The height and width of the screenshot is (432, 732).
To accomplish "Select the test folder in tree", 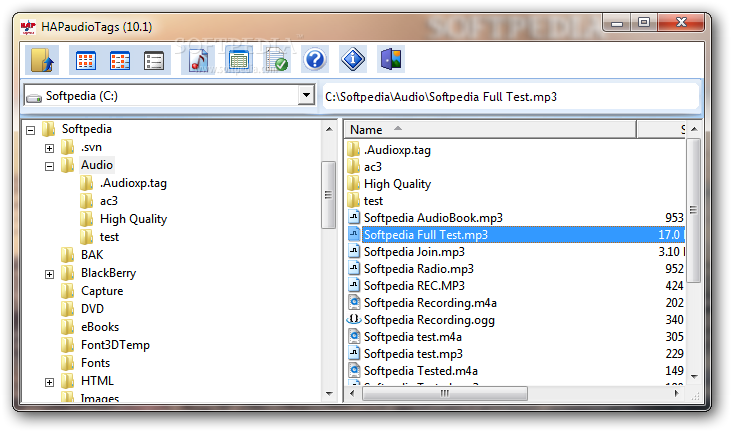I will pos(109,237).
